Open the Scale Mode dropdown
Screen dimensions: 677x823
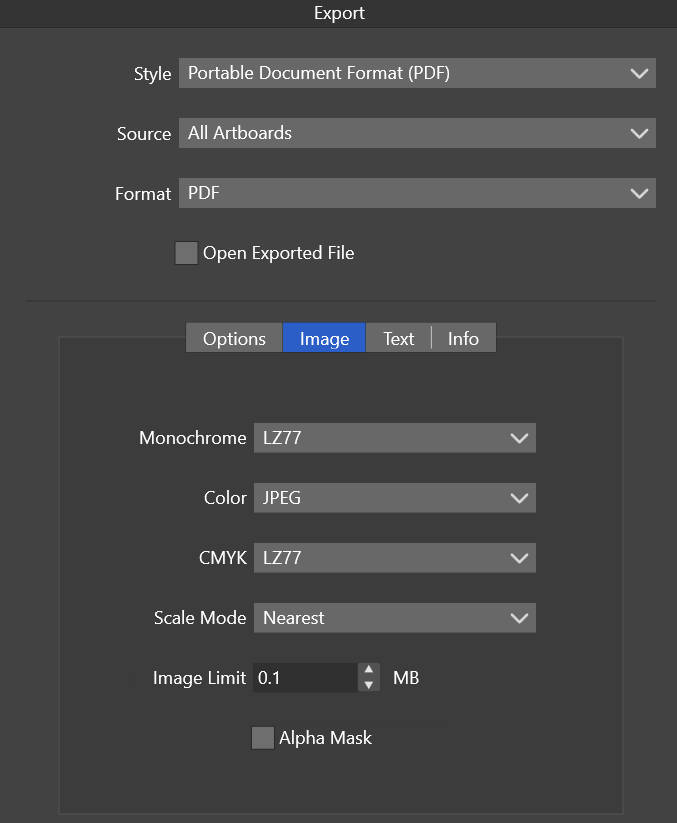click(395, 617)
